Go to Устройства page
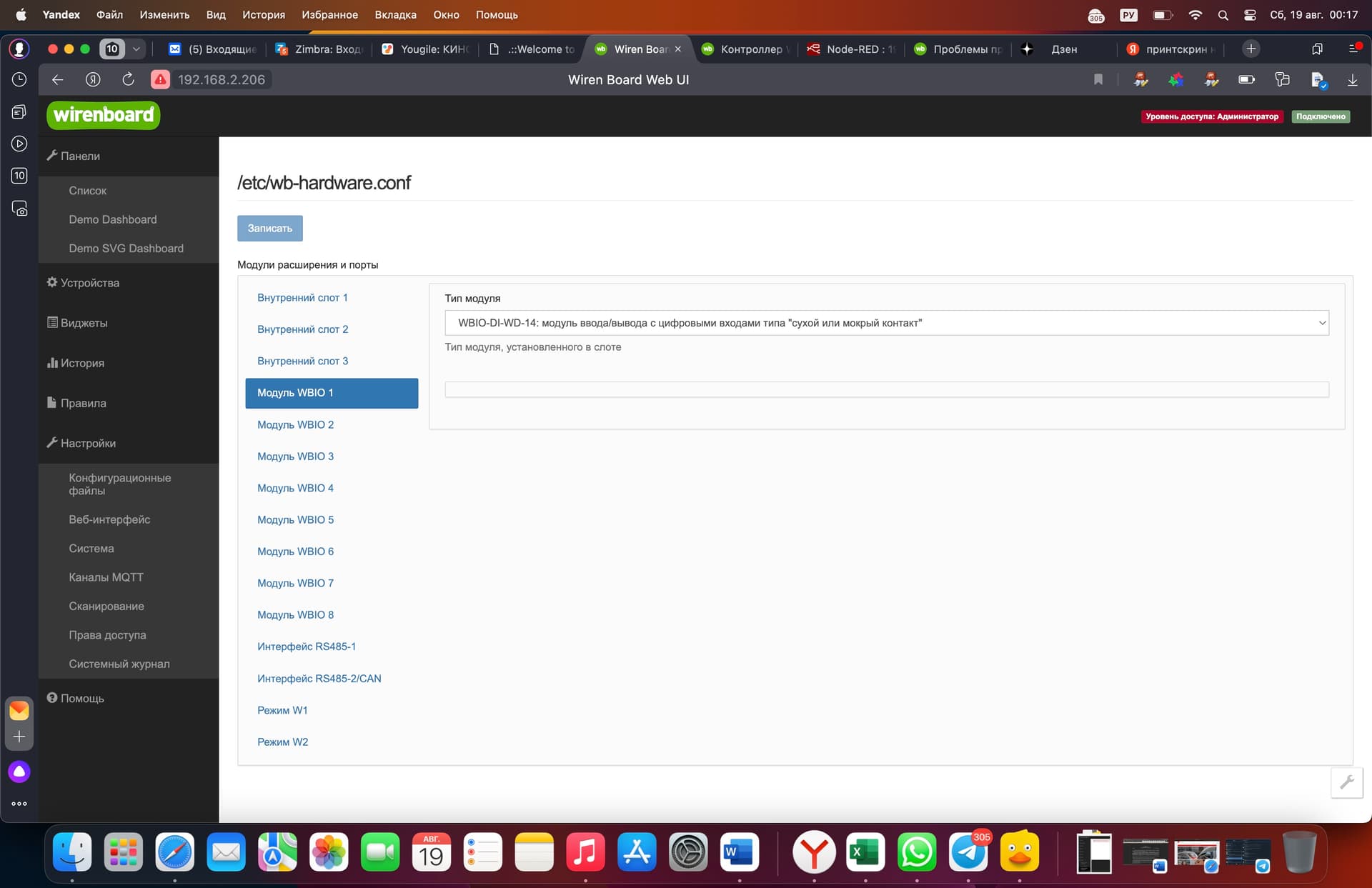Viewport: 1372px width, 888px height. tap(83, 283)
